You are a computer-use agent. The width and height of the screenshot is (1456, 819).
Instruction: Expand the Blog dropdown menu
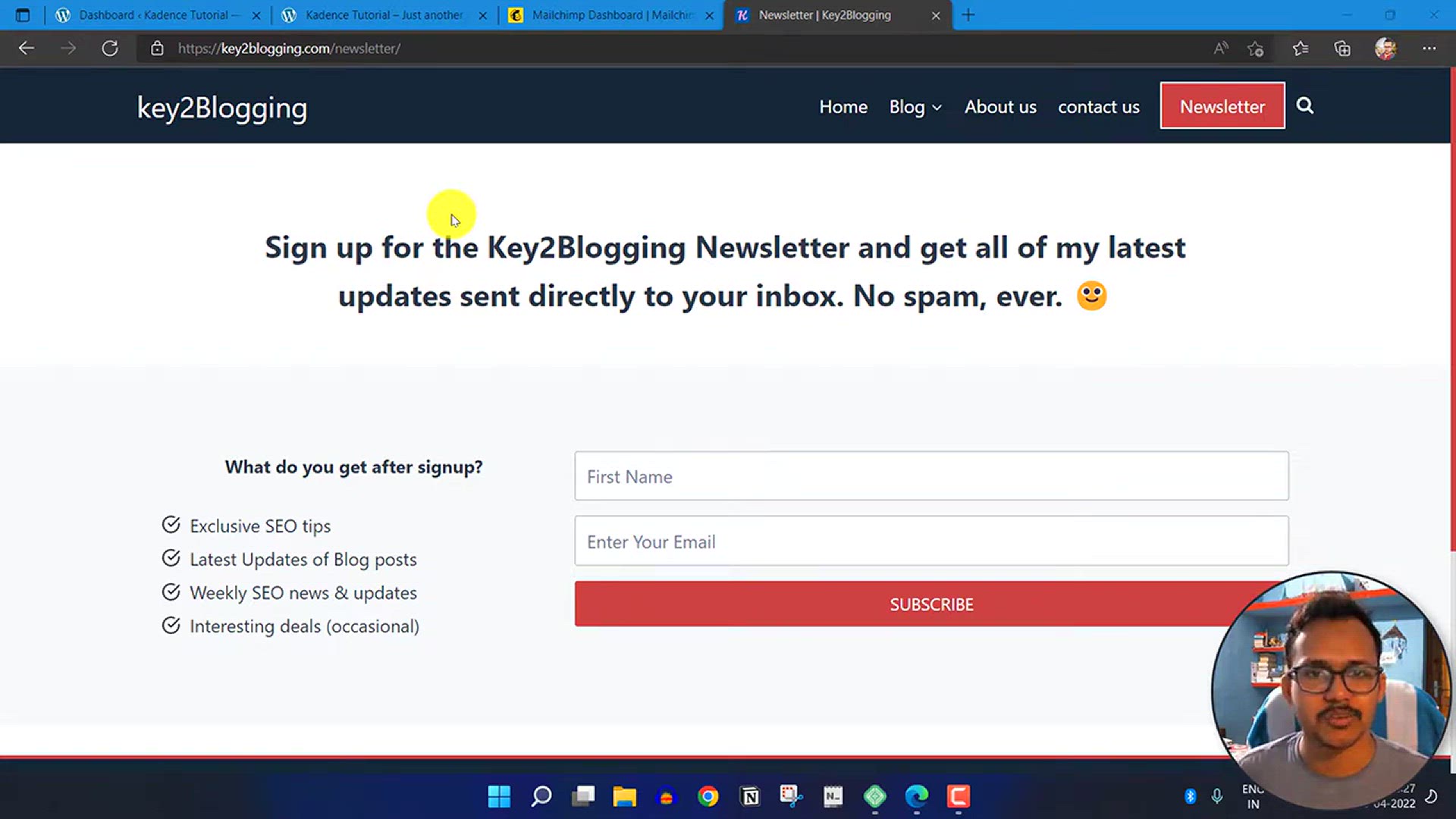[915, 107]
